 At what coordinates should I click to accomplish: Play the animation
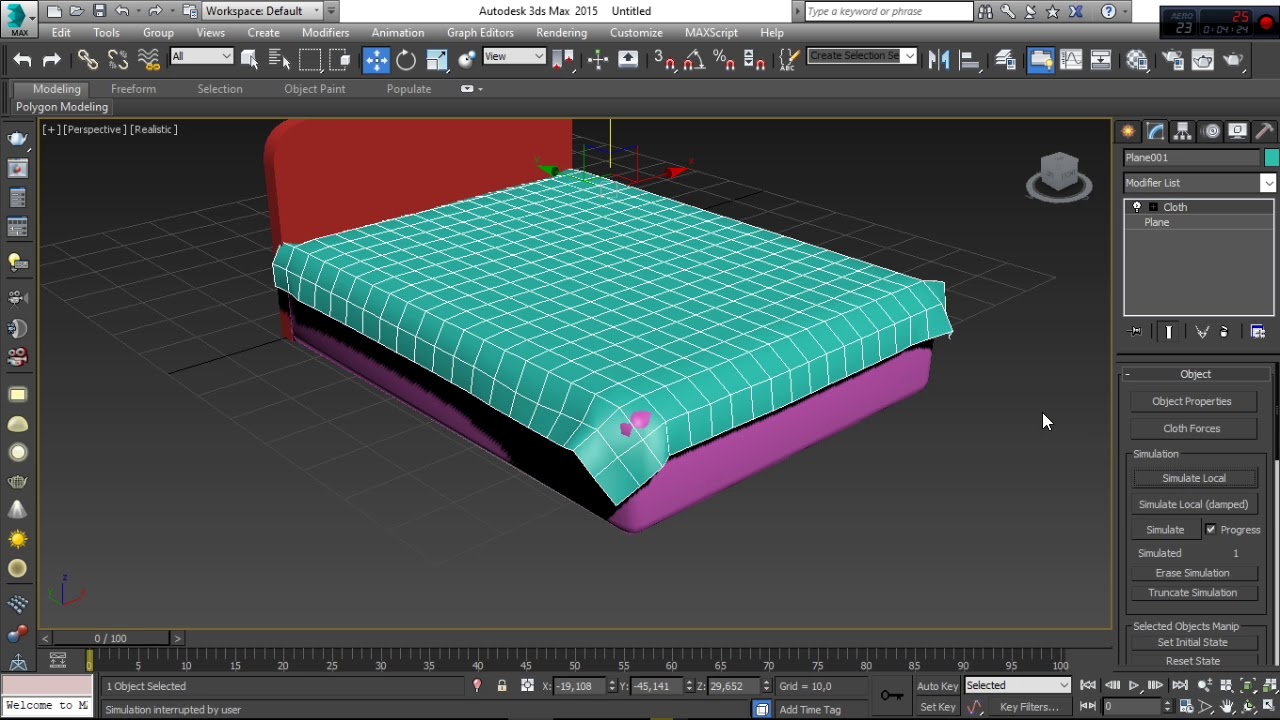click(x=1134, y=686)
